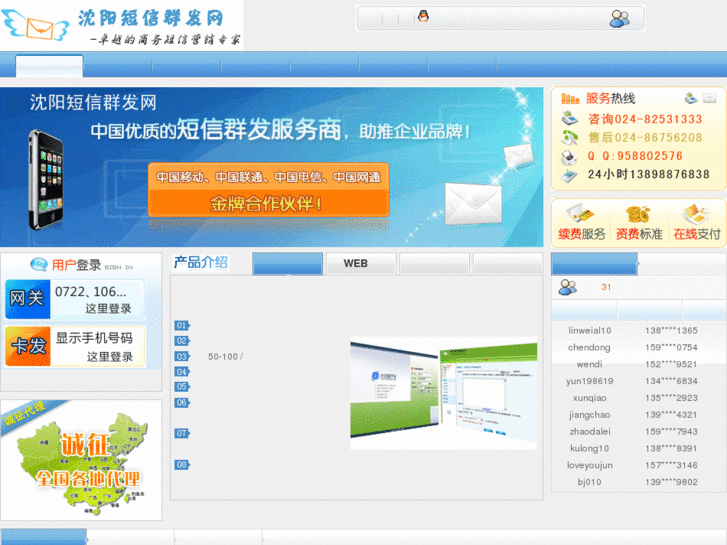Click user name yun198619
Viewport: 727px width, 545px height.
pyautogui.click(x=589, y=381)
